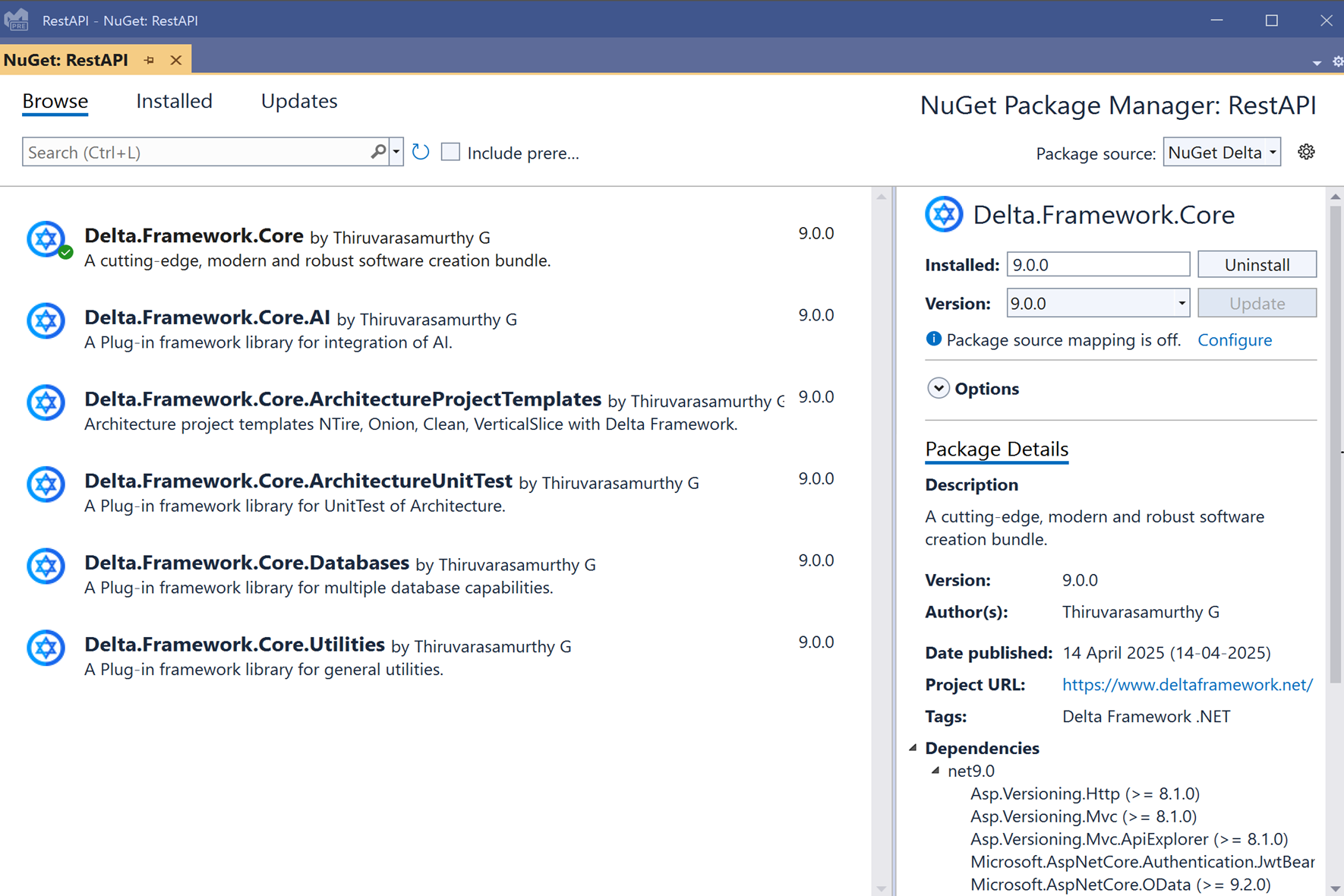Click Asp.Versioning.Mvc (>= 8.1.0) dependency entry

[1084, 816]
